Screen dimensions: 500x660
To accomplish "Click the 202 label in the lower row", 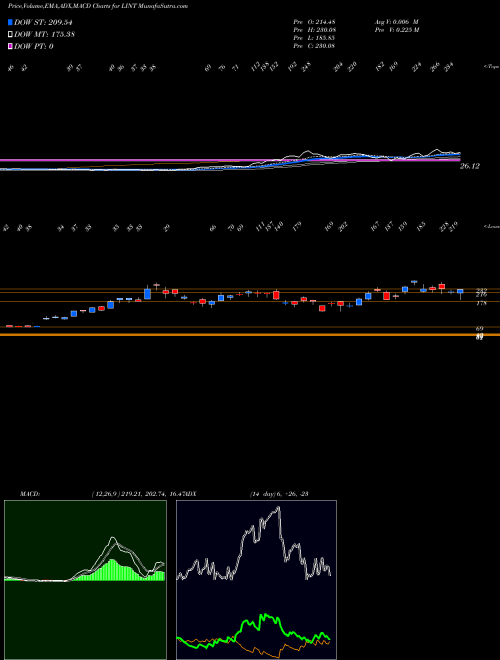I will 344,227.
